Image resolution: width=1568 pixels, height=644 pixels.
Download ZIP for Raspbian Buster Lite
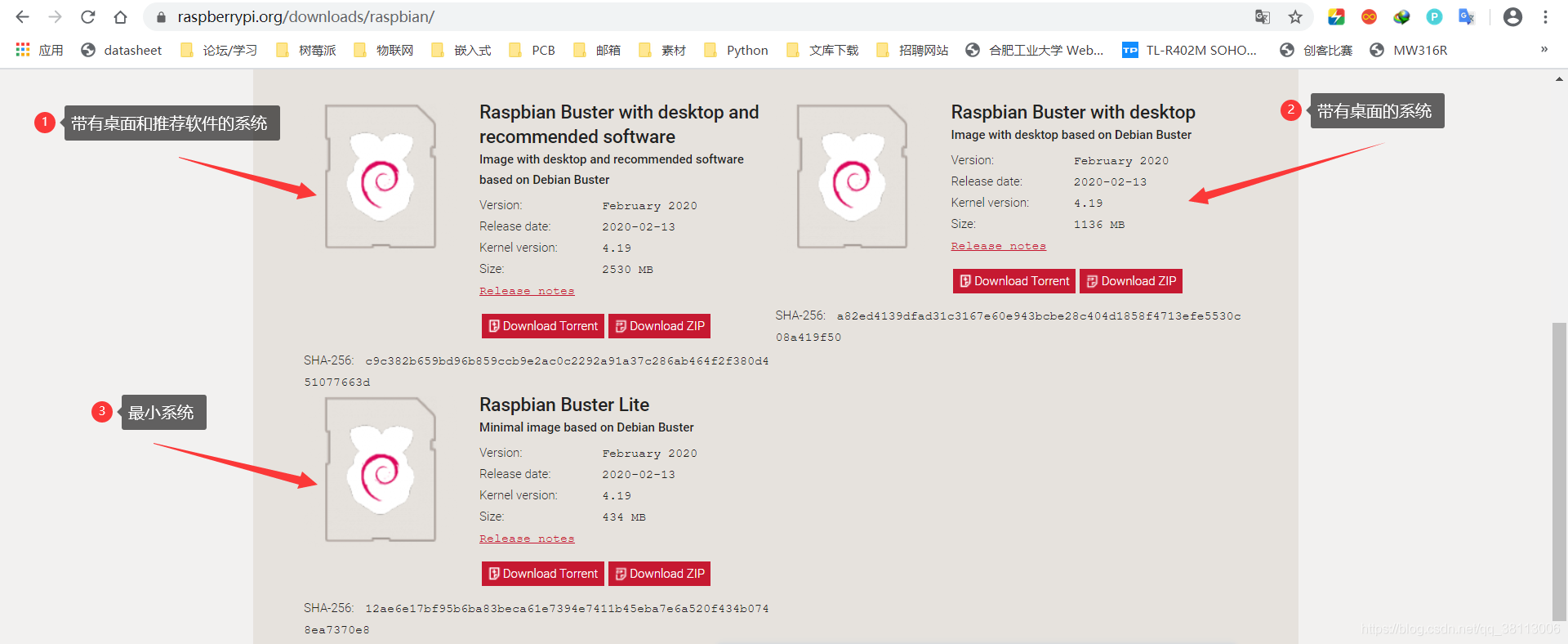point(659,574)
